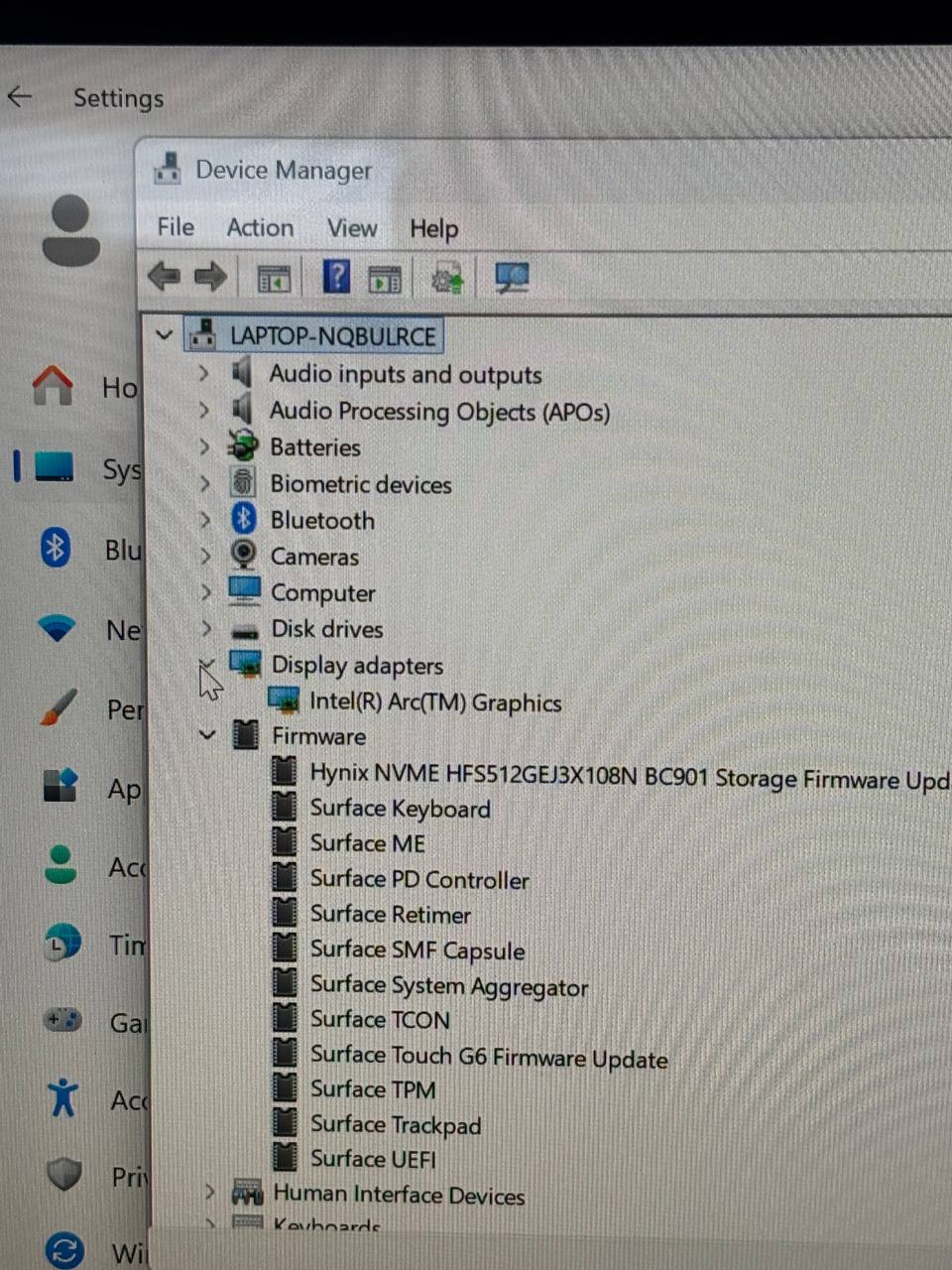Open Home in Settings sidebar
This screenshot has height=1270, width=952.
(x=53, y=385)
